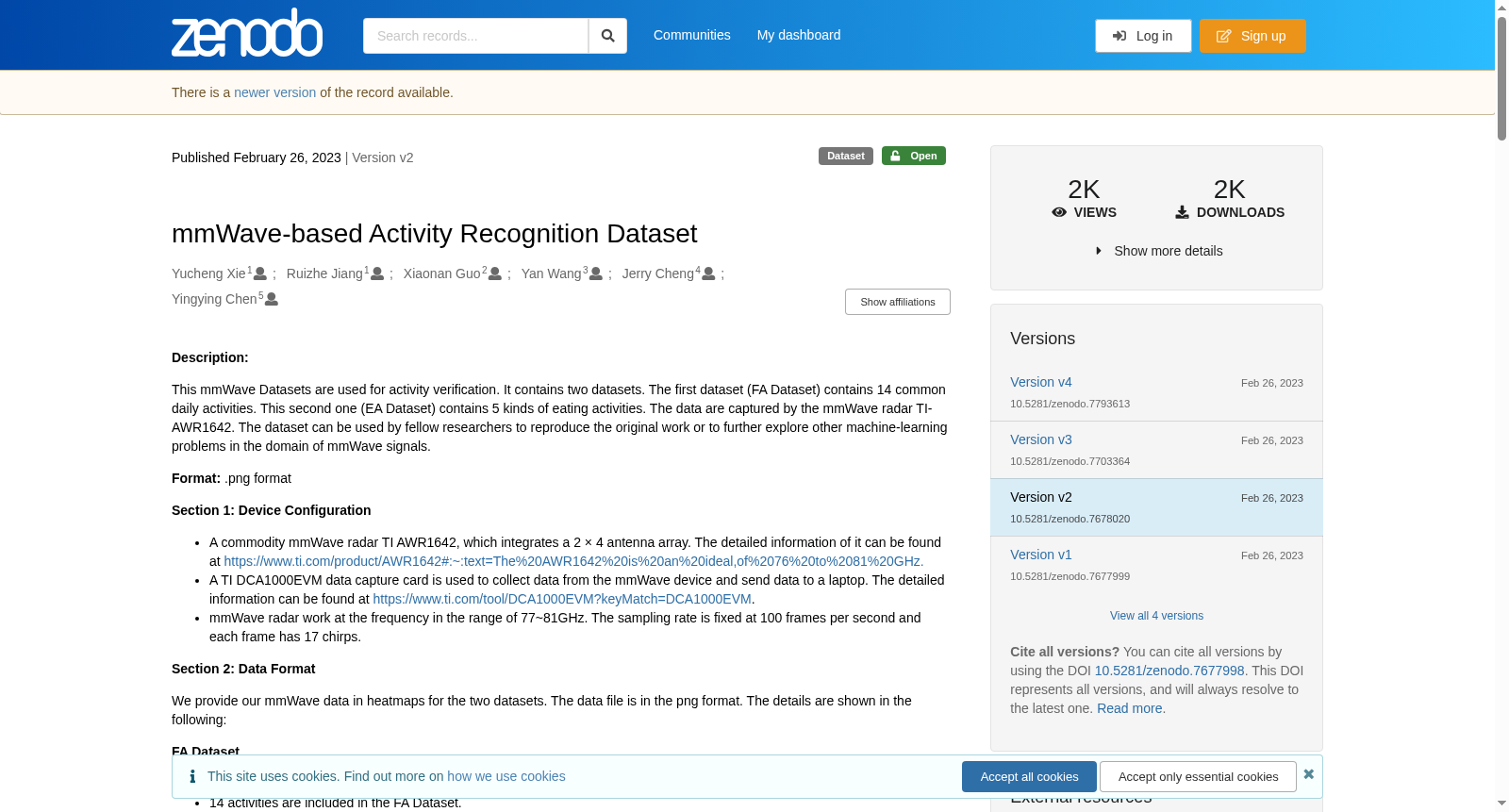Open the DCA1000EVM tool link
Screen dimensions: 1509x812
click(x=562, y=599)
